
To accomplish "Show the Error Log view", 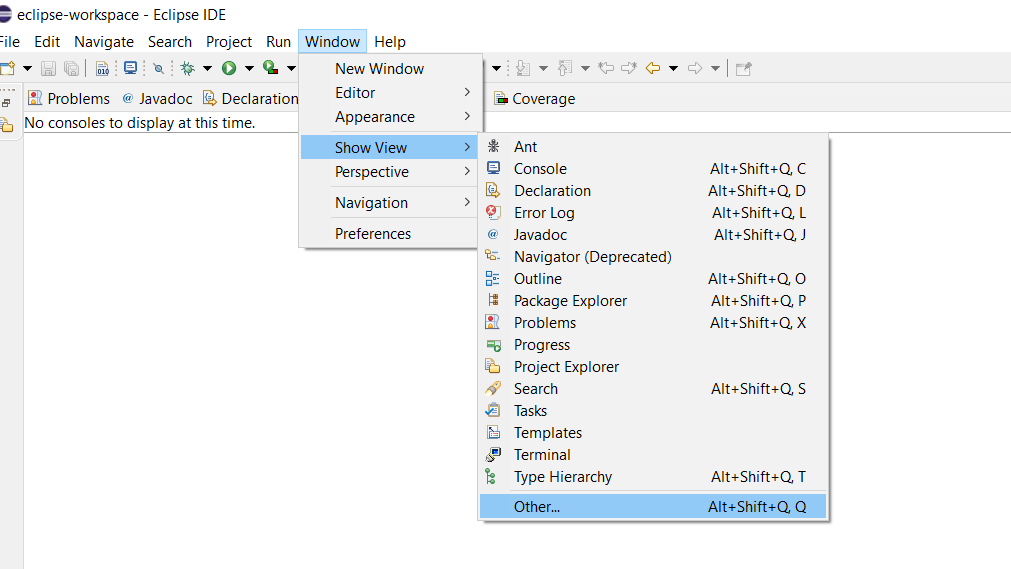I will pos(653,213).
